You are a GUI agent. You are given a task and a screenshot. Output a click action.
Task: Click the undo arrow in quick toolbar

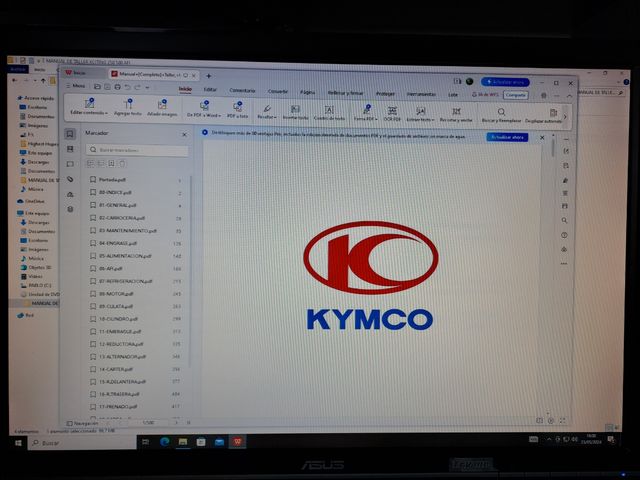tap(127, 87)
